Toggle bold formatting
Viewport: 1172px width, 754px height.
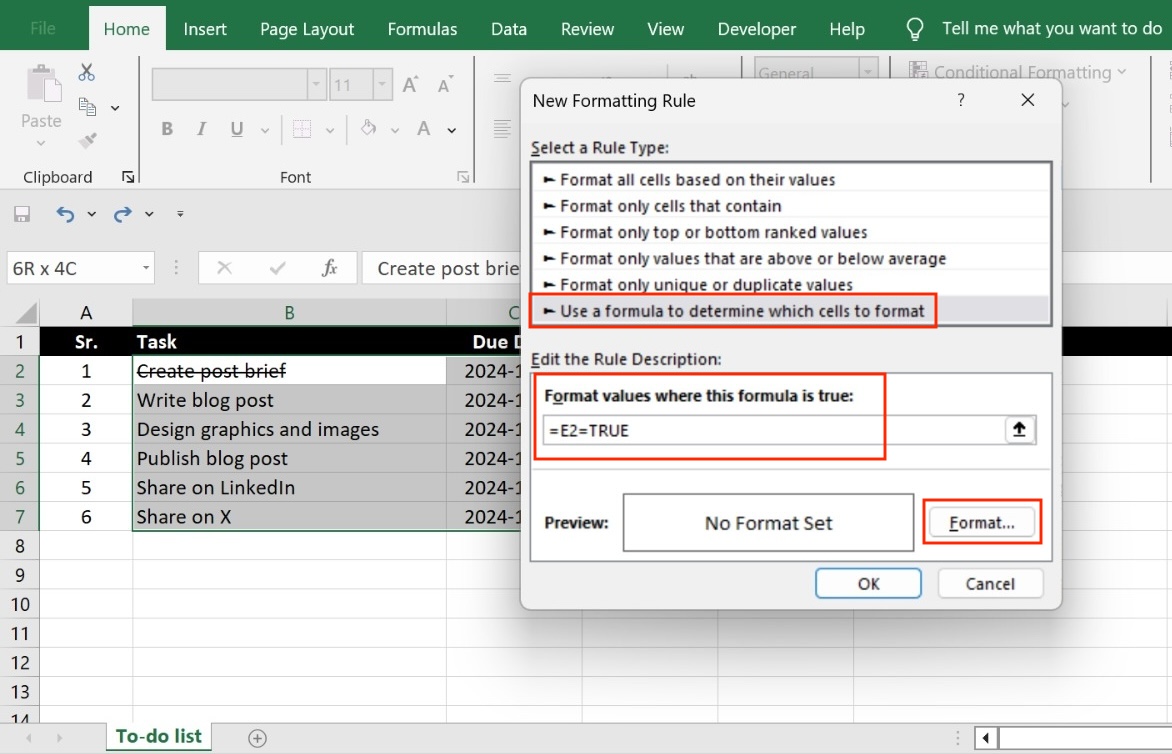point(166,129)
